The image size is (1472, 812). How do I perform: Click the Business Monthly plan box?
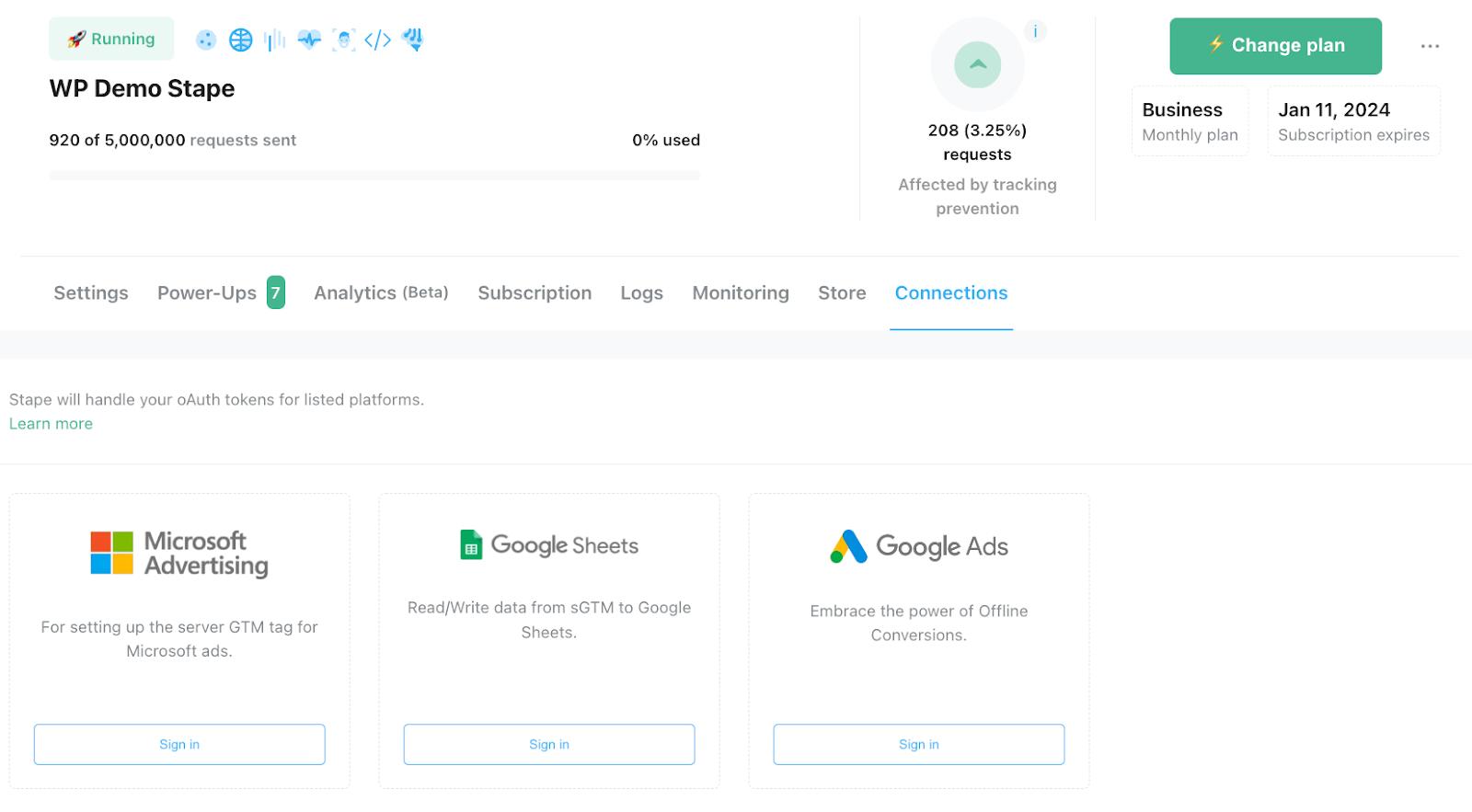pyautogui.click(x=1190, y=121)
